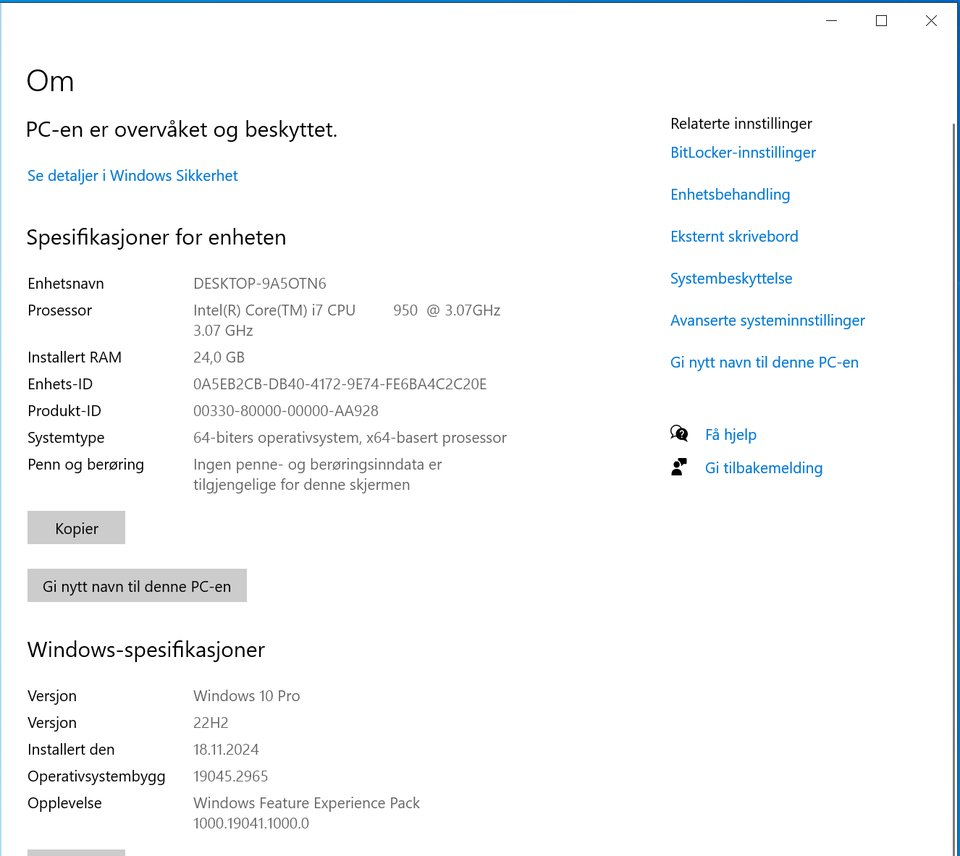Click the device name DESKTOP-9A5OTN6
Screen dimensions: 960x856
260,283
